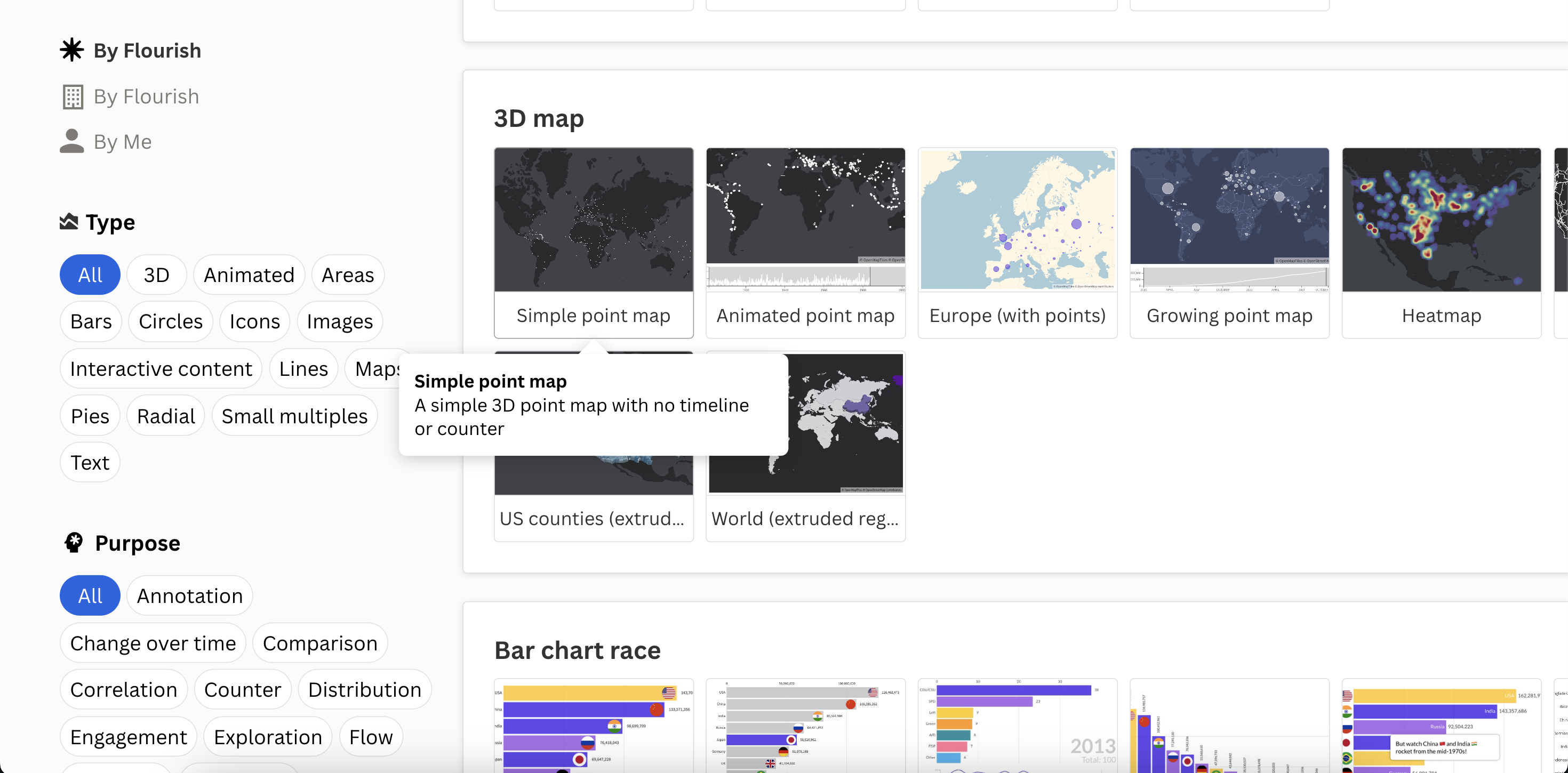Enable the Animated type filter
This screenshot has height=773, width=1568.
pyautogui.click(x=249, y=275)
